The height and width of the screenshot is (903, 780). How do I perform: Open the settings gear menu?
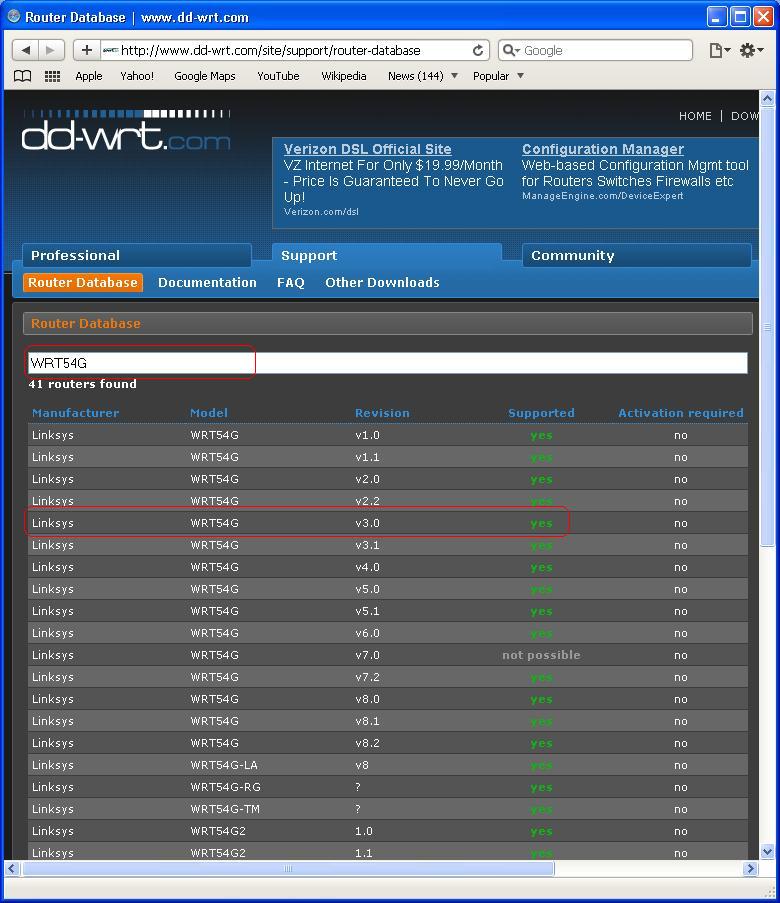751,51
